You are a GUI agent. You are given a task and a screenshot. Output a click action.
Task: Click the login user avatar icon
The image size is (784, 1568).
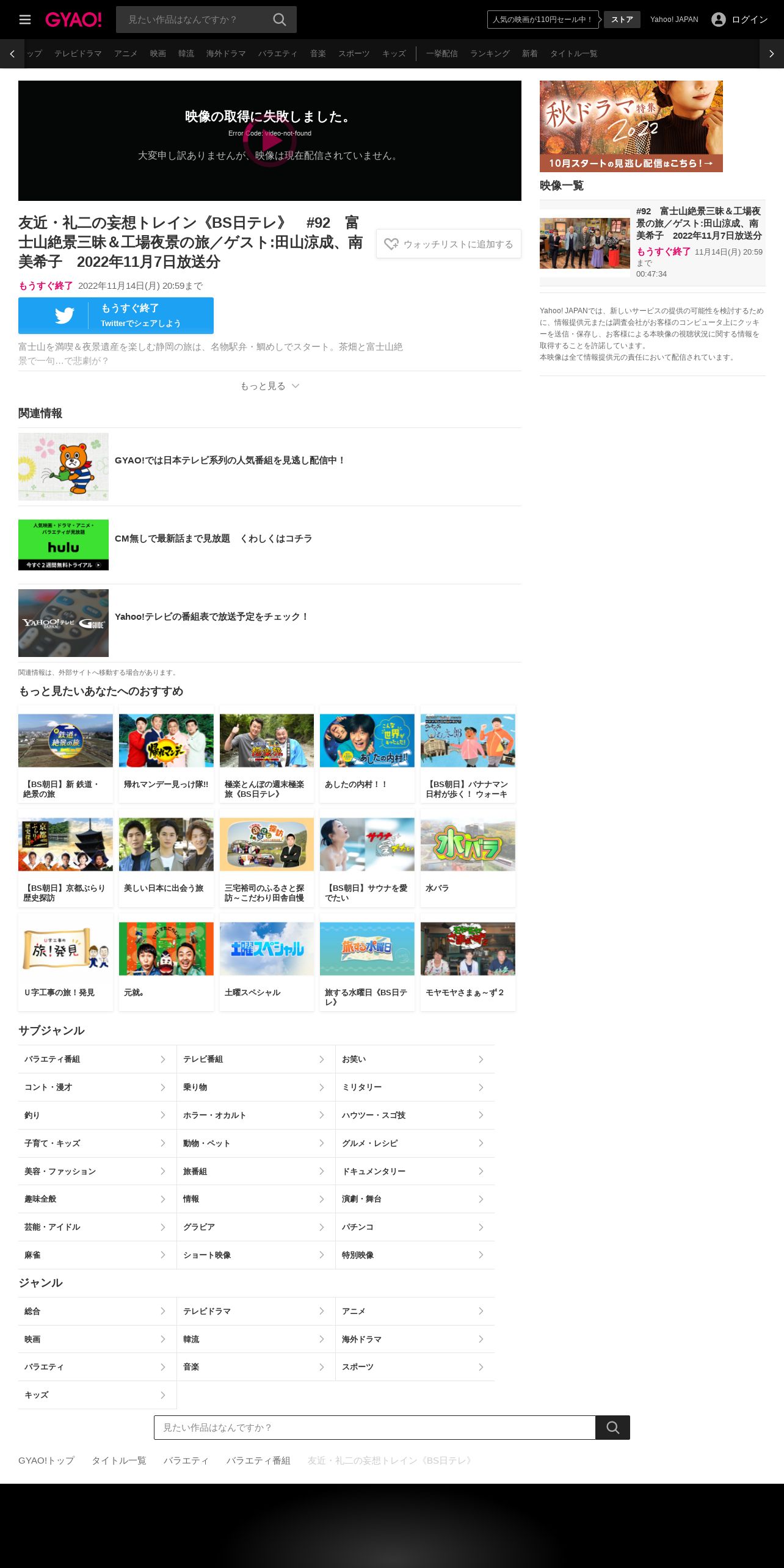pos(719,20)
